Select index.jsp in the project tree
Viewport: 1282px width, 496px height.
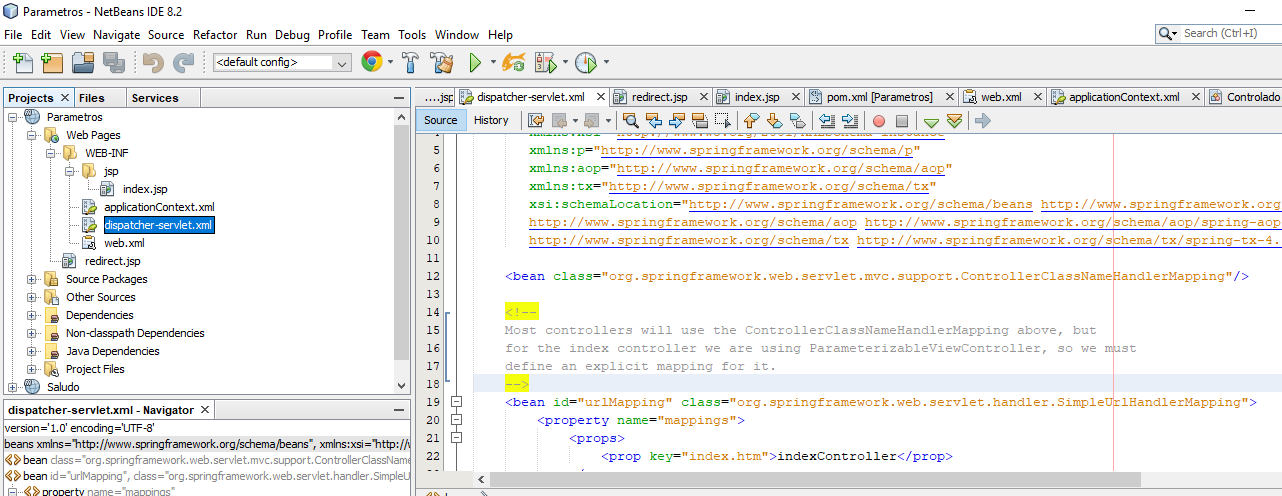pyautogui.click(x=145, y=189)
